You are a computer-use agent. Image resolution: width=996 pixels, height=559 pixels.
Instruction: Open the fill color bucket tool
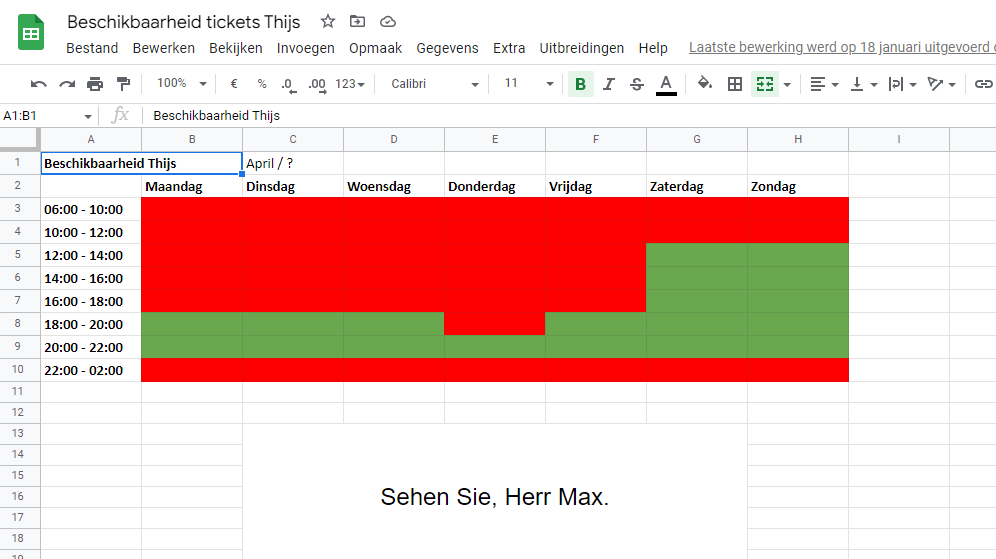pos(705,84)
